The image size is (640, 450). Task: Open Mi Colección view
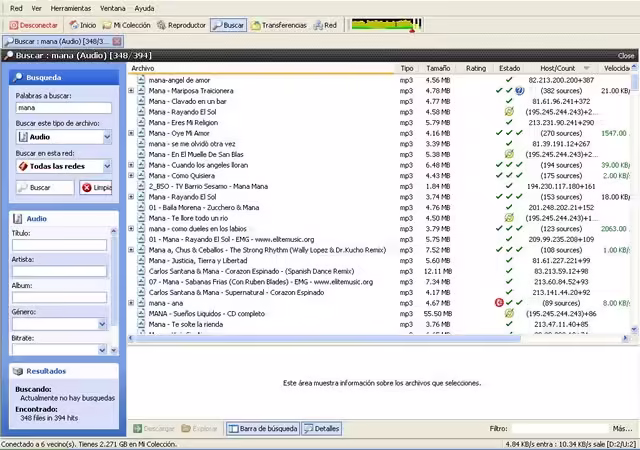coord(127,25)
